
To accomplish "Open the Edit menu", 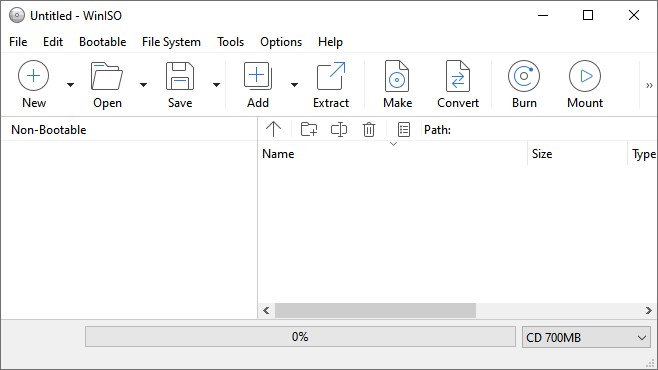I will 53,42.
